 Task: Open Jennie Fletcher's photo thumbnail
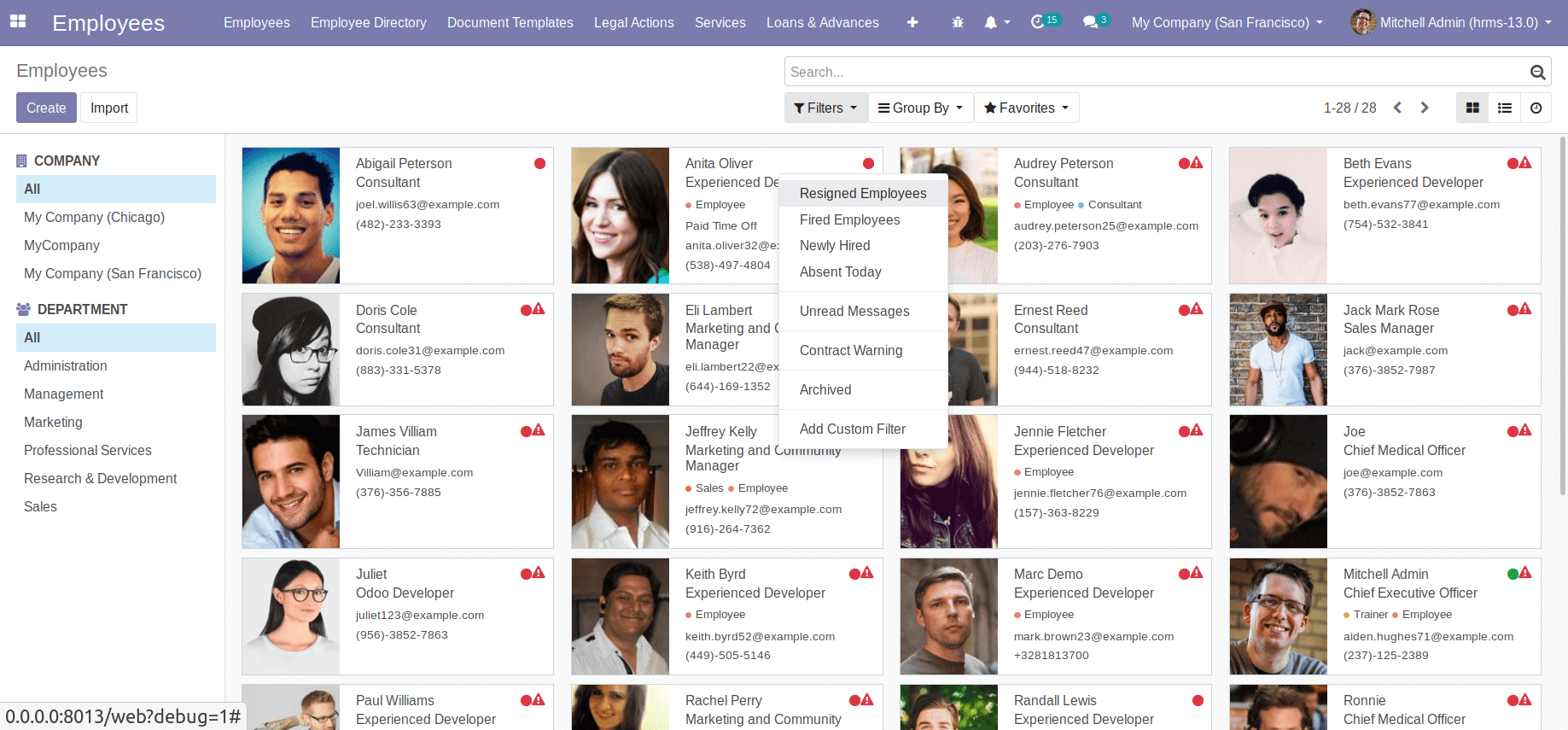tap(948, 482)
